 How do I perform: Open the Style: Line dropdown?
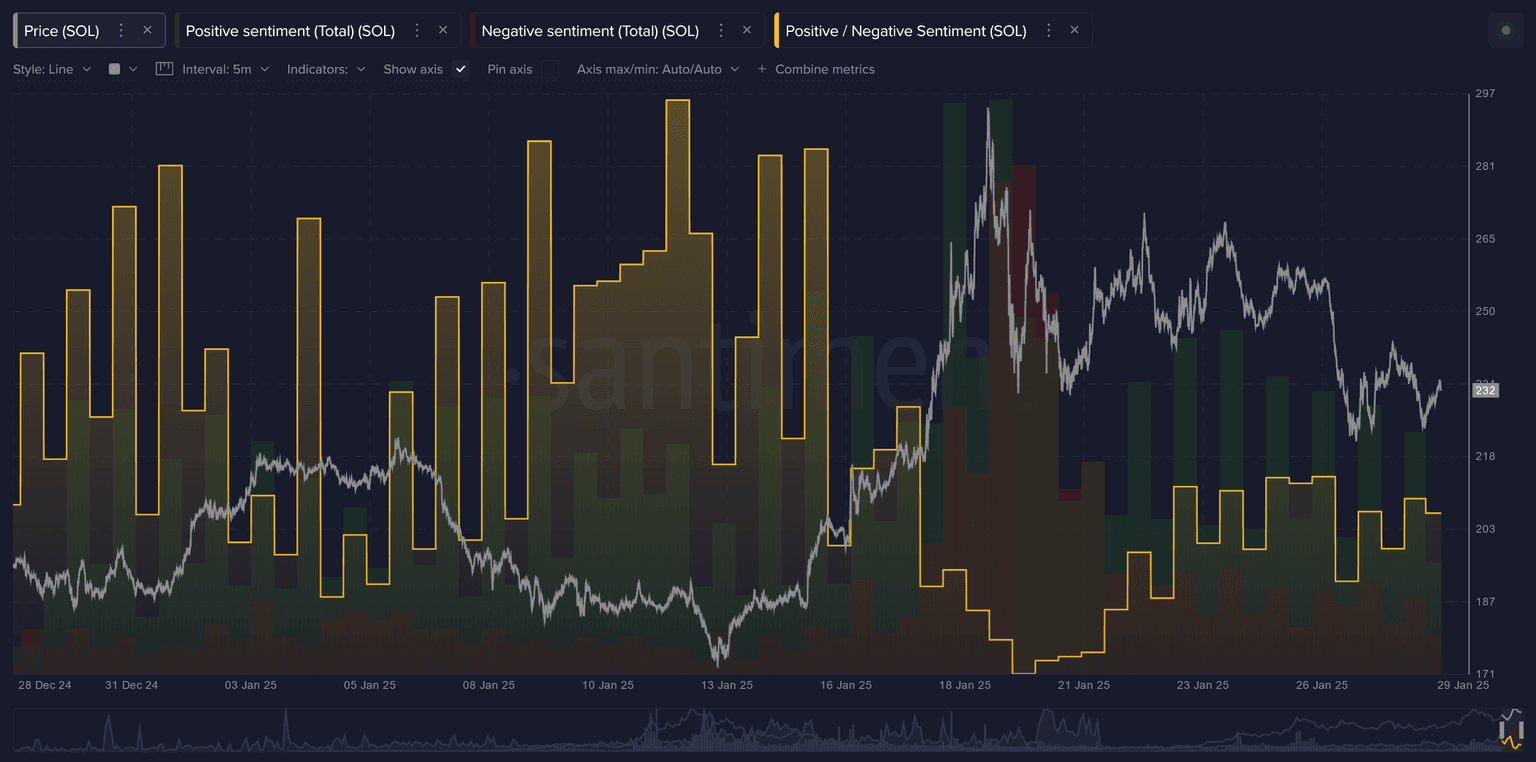click(x=52, y=69)
